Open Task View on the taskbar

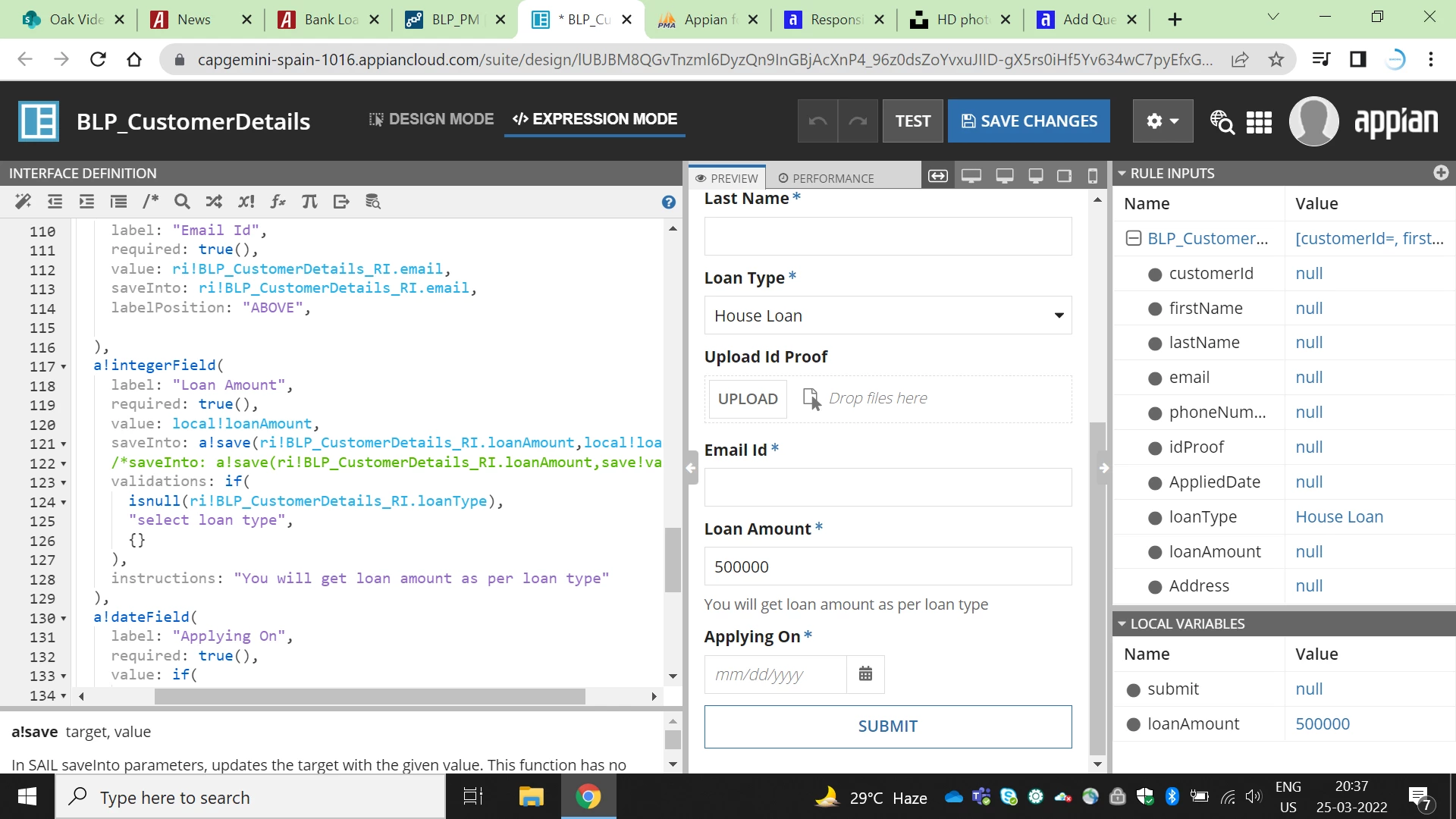click(472, 797)
